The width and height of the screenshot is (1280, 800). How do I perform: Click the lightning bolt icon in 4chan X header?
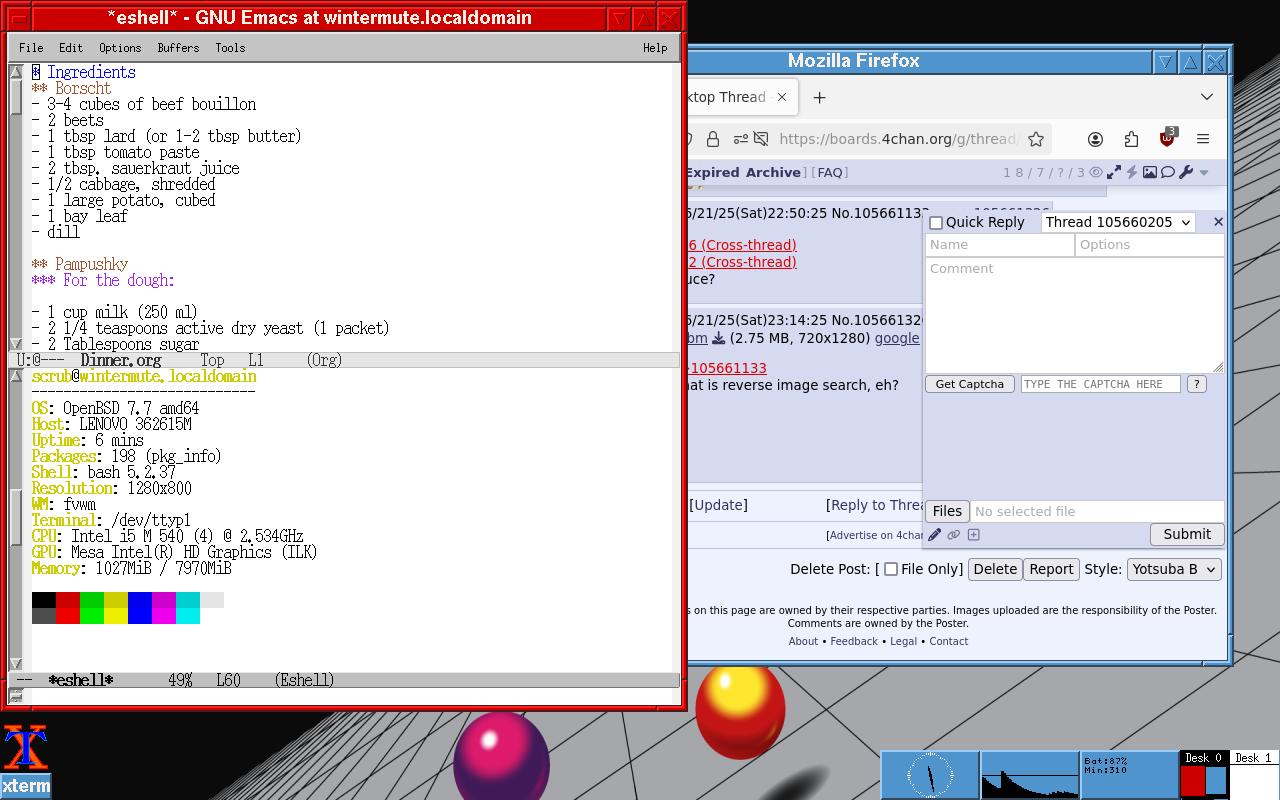click(x=1132, y=172)
